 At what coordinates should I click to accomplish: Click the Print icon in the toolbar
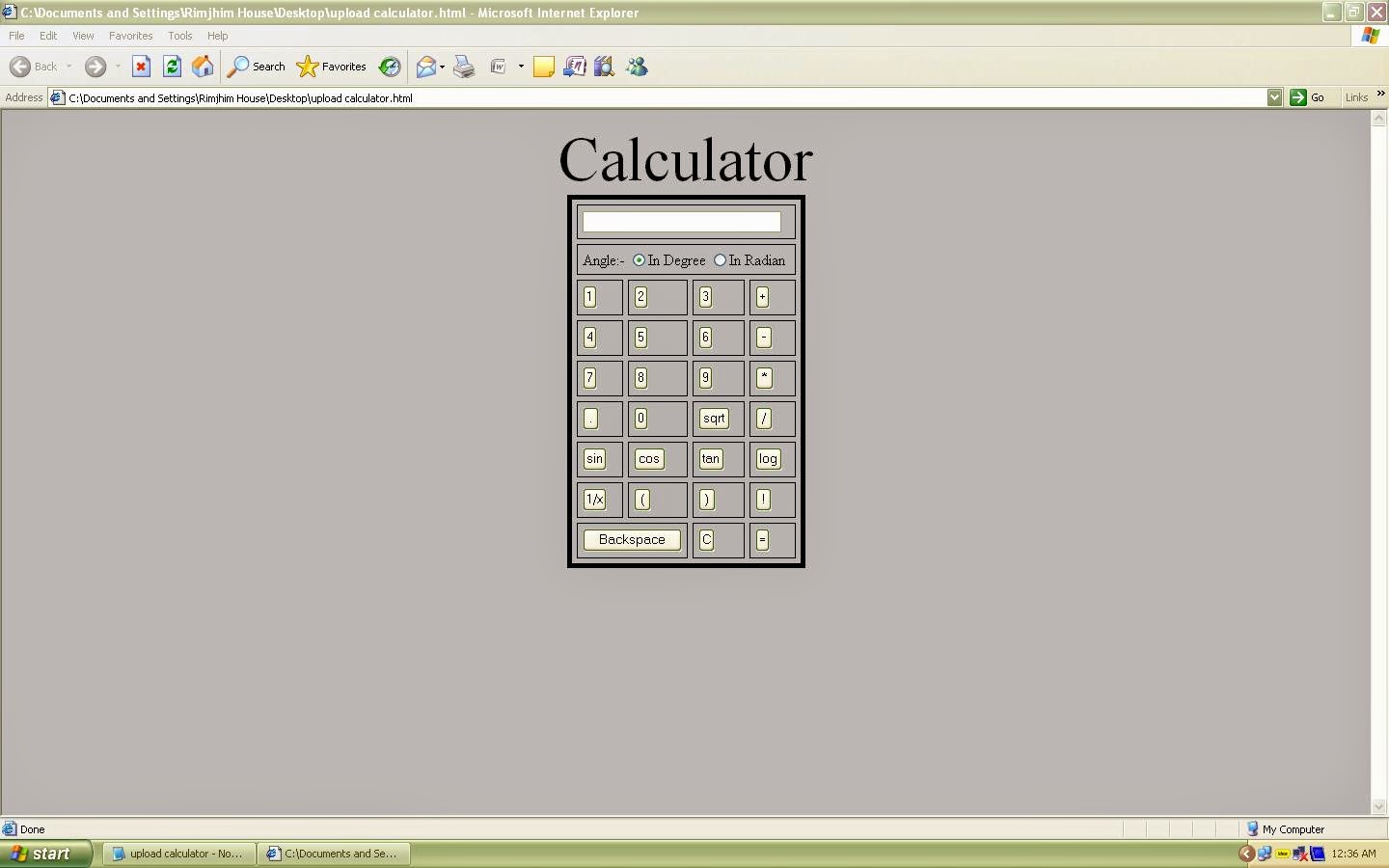pyautogui.click(x=464, y=67)
